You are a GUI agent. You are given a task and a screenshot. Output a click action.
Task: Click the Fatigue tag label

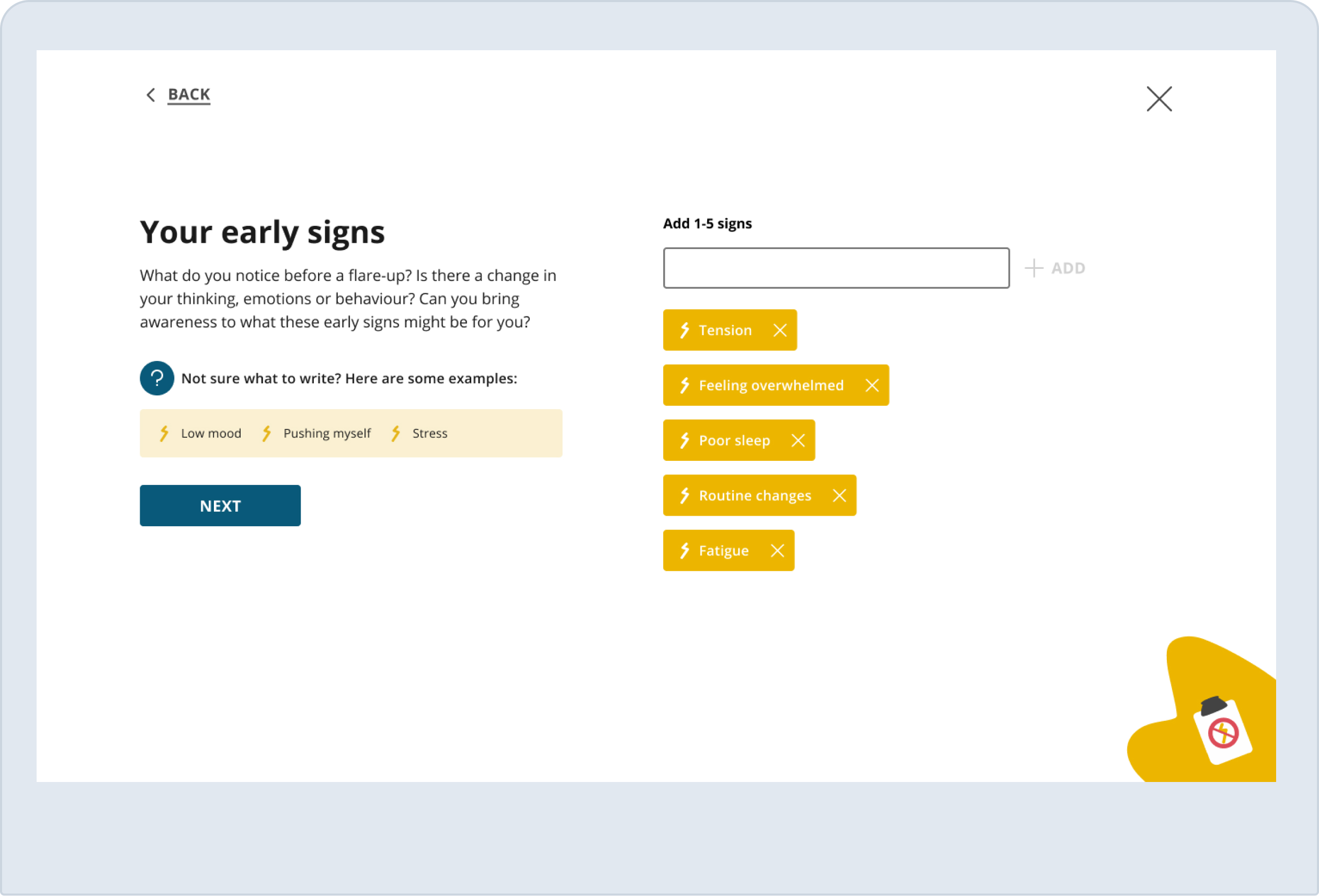click(x=723, y=550)
